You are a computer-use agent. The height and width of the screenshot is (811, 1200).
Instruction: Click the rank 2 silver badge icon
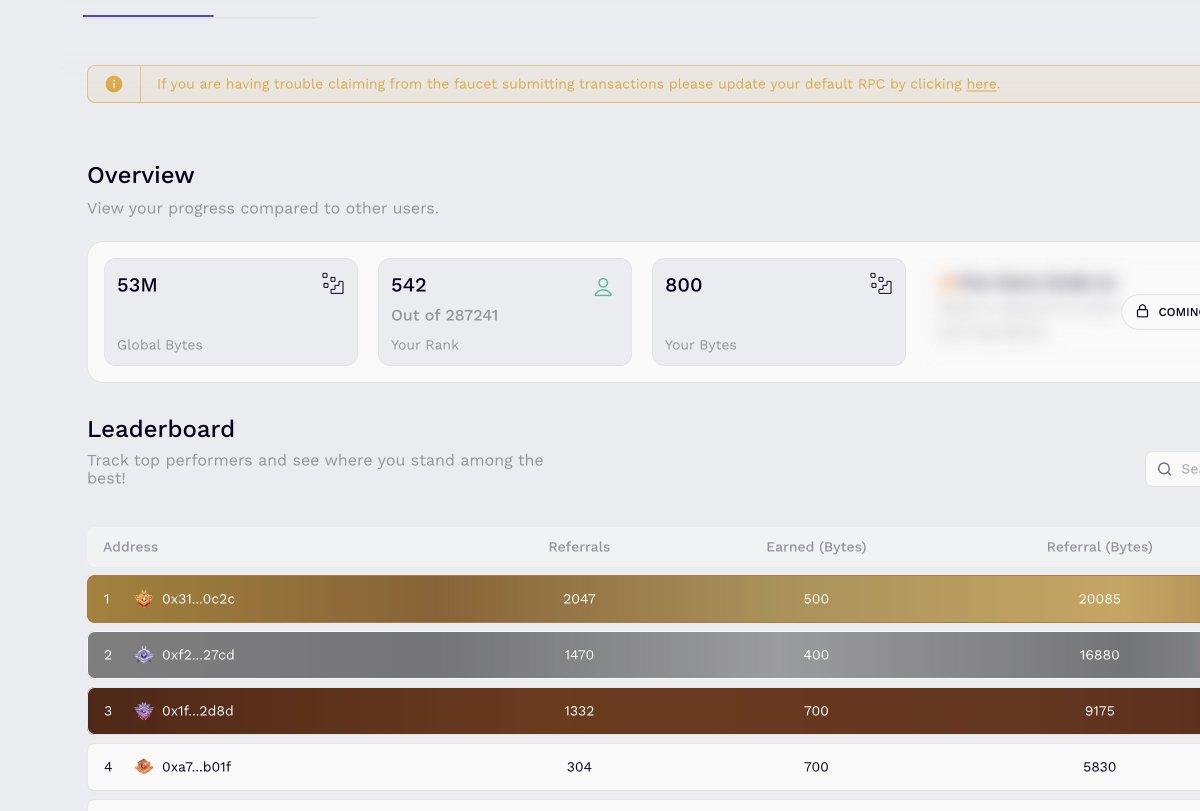pyautogui.click(x=144, y=655)
